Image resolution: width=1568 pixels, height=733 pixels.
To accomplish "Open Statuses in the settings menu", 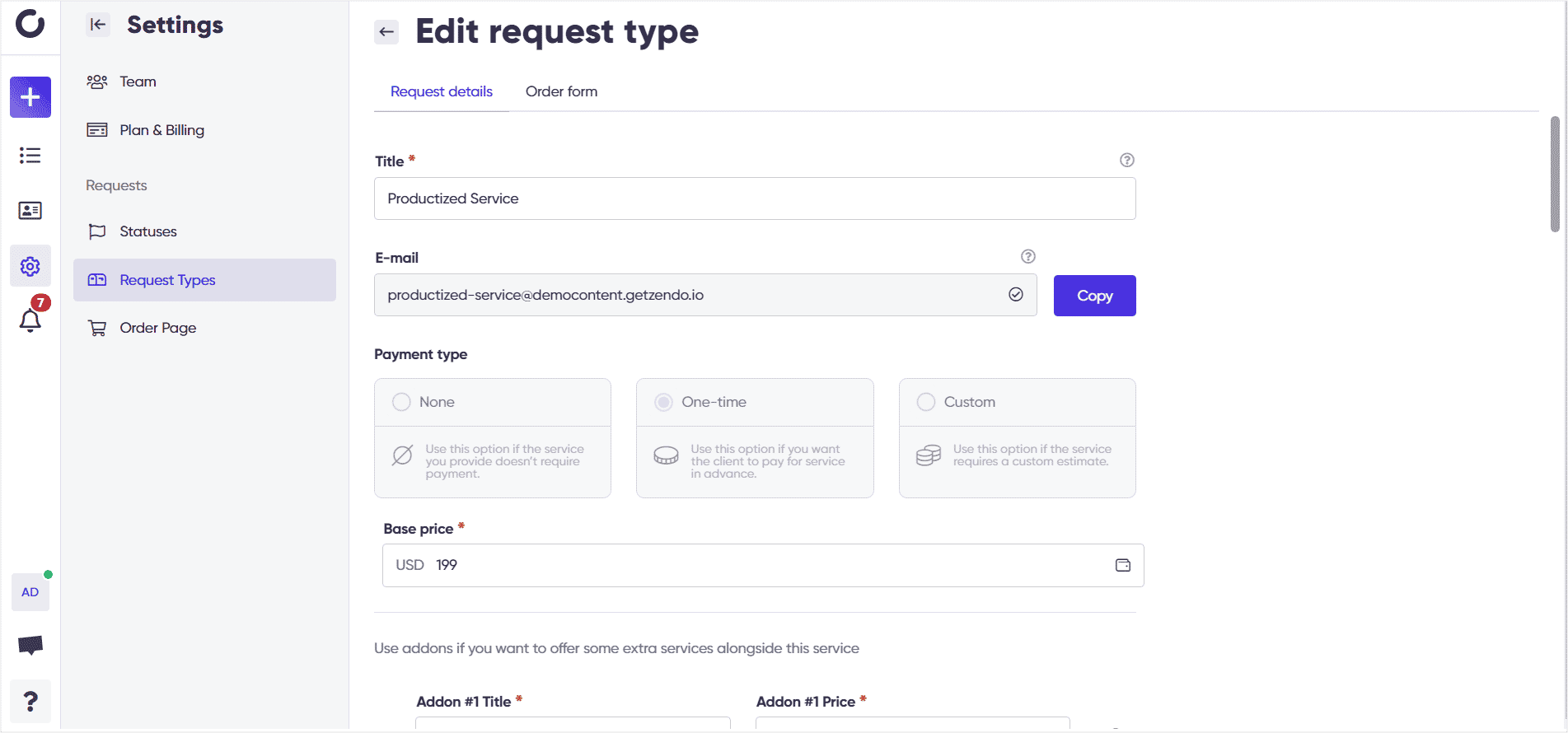I will [148, 231].
